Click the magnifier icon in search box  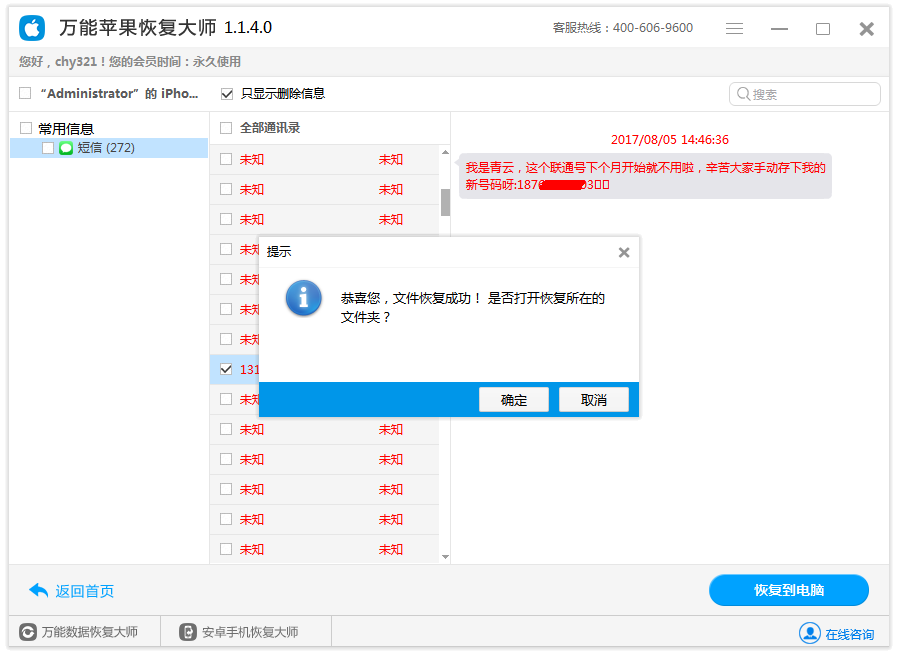coord(743,94)
